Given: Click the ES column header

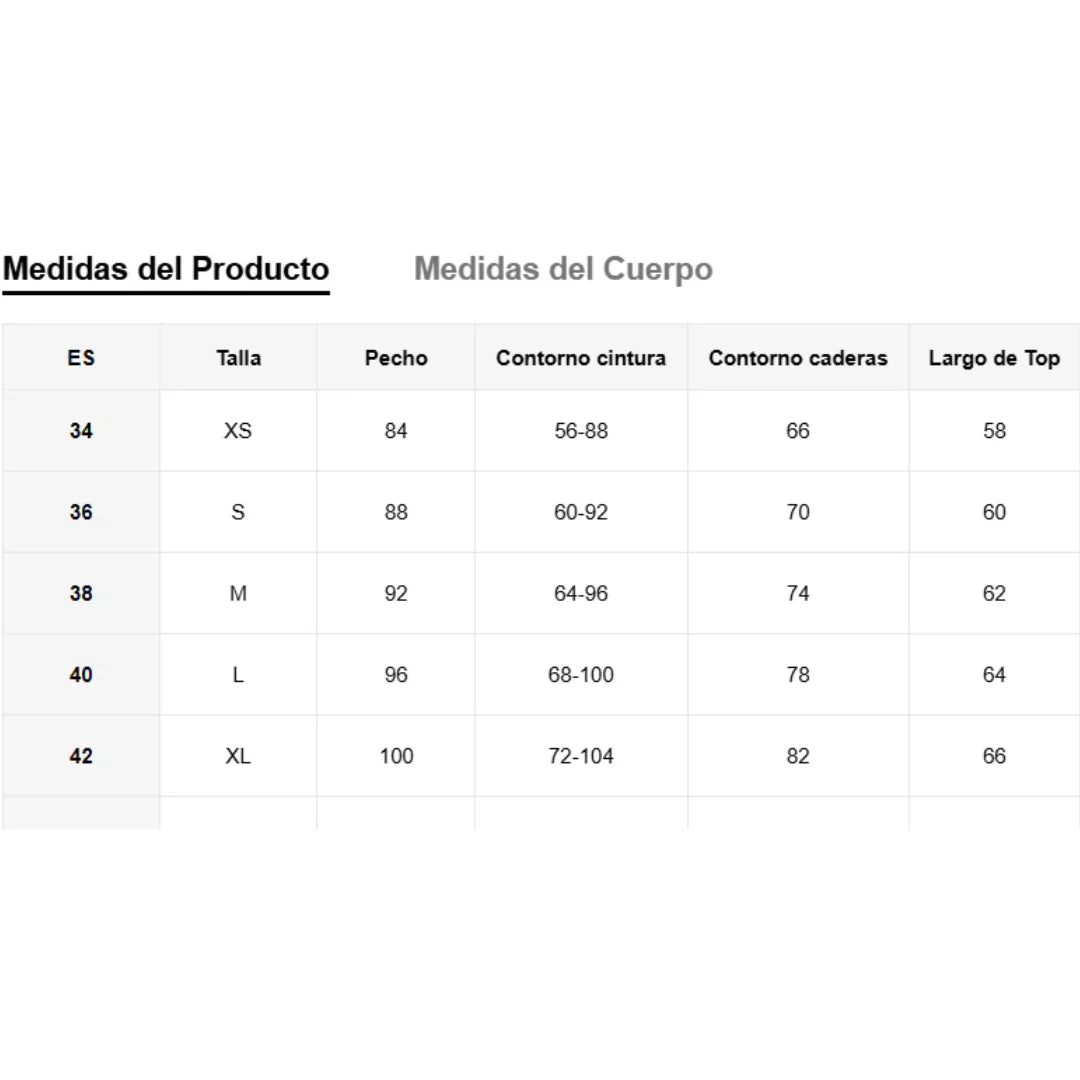Looking at the screenshot, I should point(81,358).
